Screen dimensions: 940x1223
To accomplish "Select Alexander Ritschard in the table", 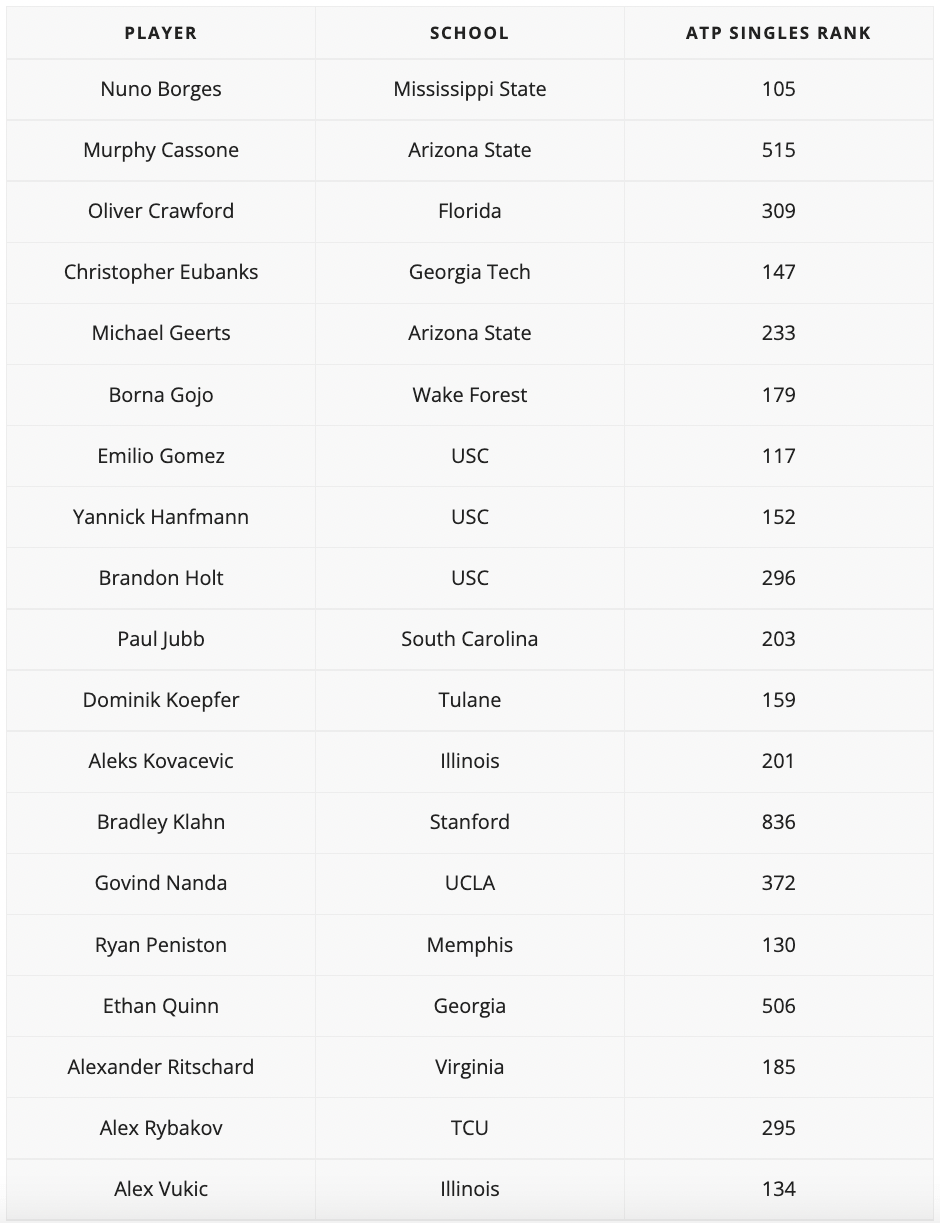I will pos(161,1066).
